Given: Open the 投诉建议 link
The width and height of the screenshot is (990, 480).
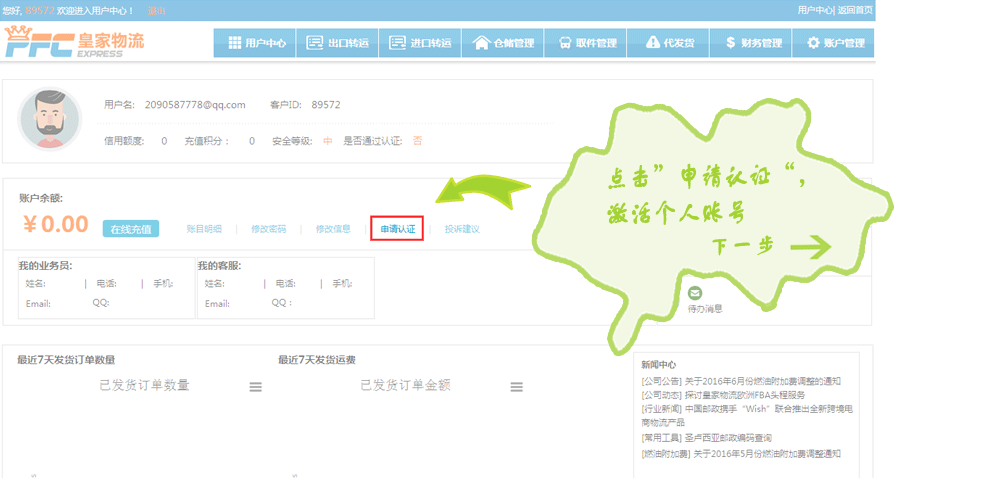Looking at the screenshot, I should tap(462, 229).
